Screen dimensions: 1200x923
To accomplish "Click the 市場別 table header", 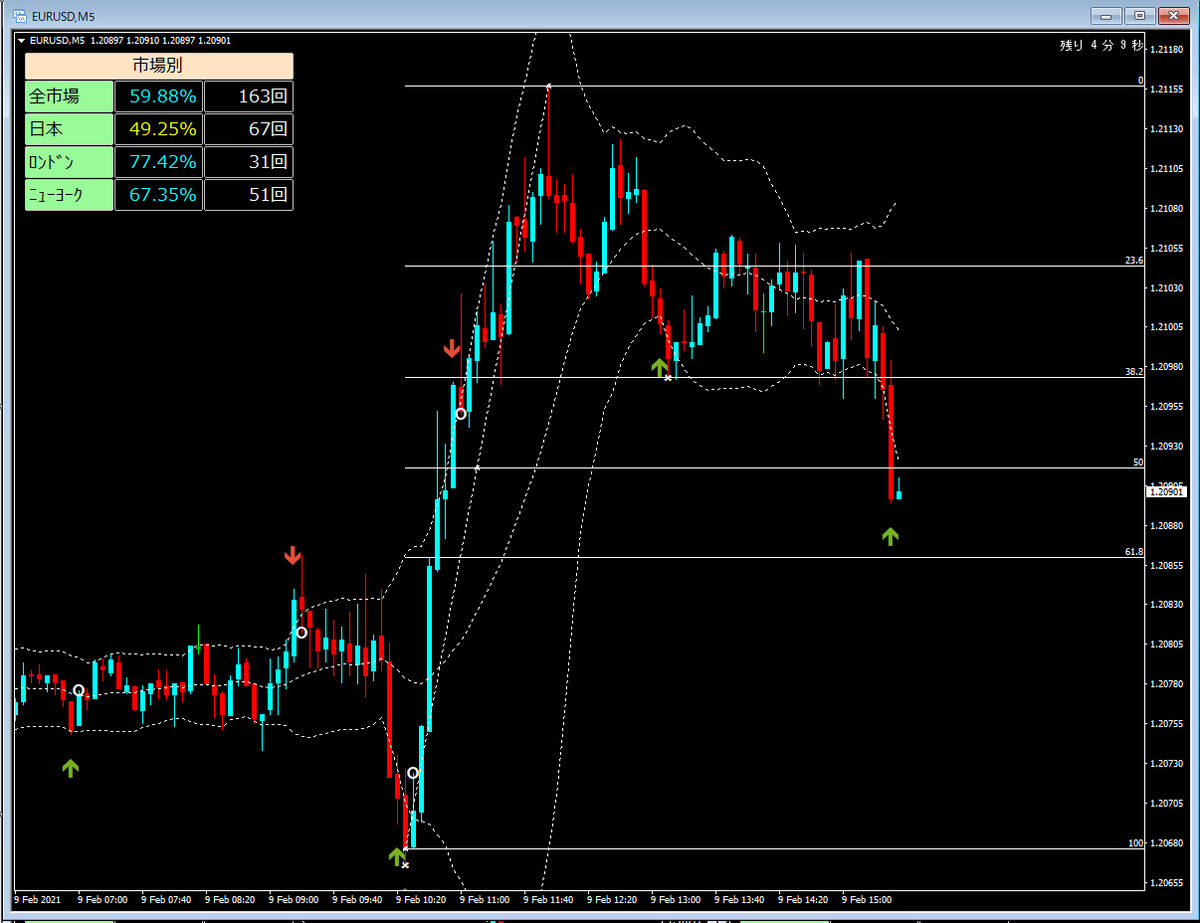I will (159, 66).
